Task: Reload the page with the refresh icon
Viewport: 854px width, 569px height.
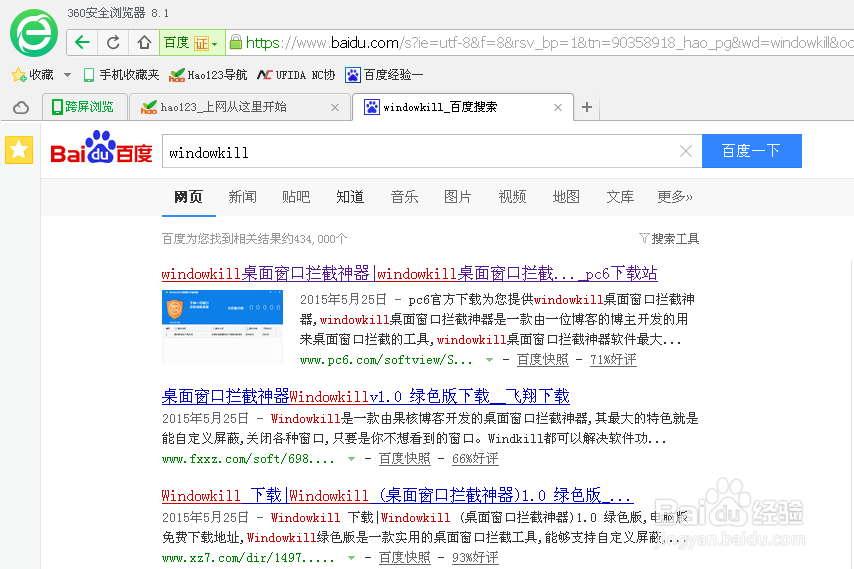Action: pyautogui.click(x=113, y=42)
